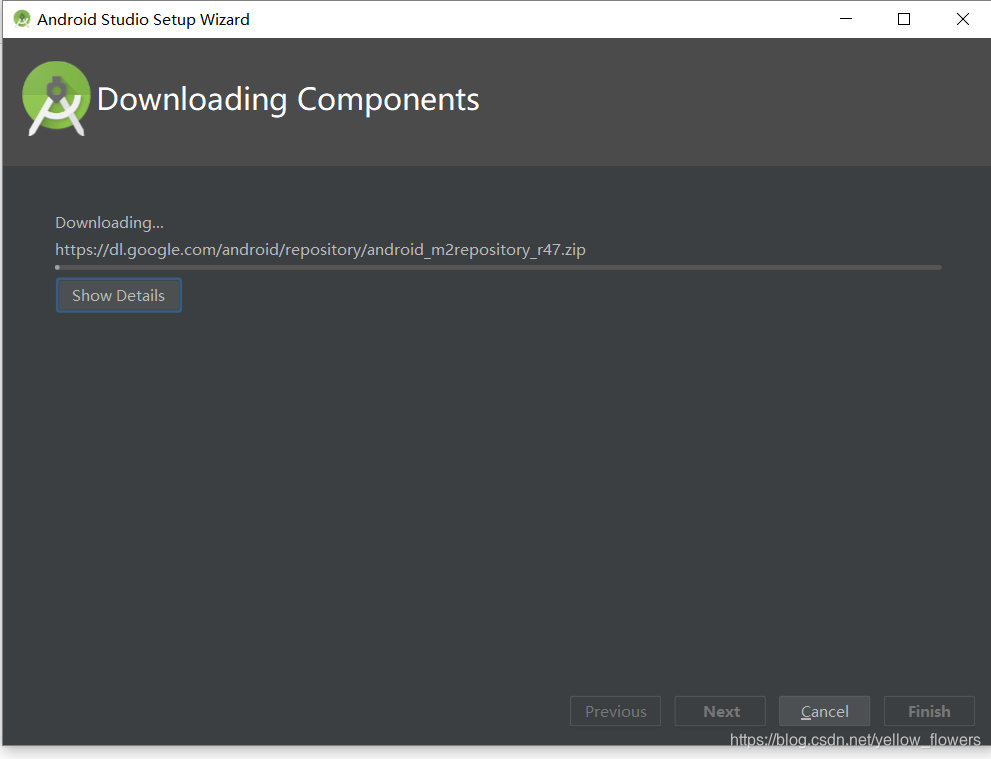Minimize the Setup Wizard window
Viewport: 991px width, 759px height.
click(x=846, y=19)
